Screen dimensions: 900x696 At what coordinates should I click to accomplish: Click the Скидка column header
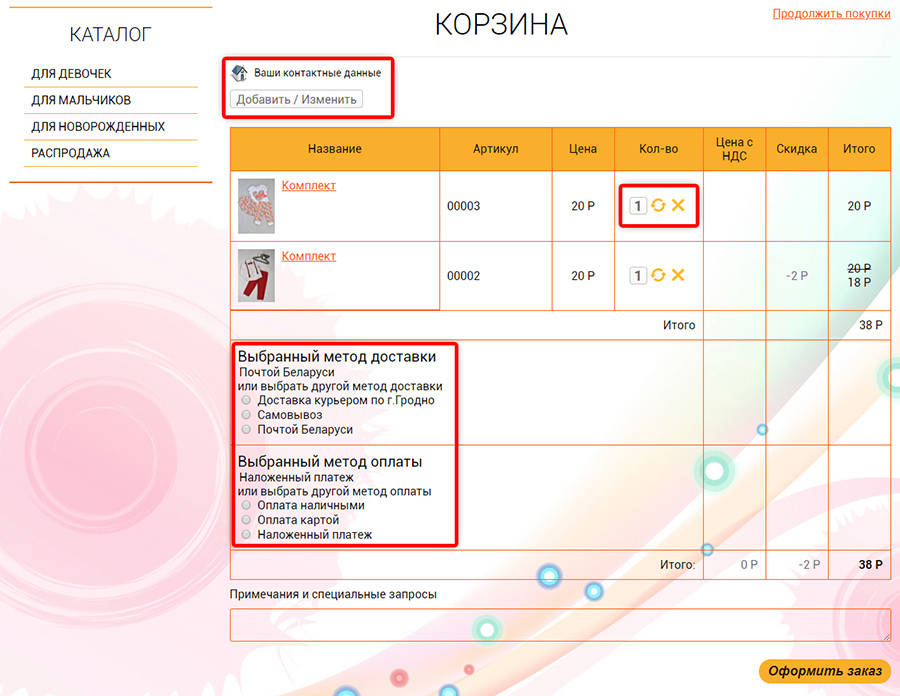click(x=796, y=149)
